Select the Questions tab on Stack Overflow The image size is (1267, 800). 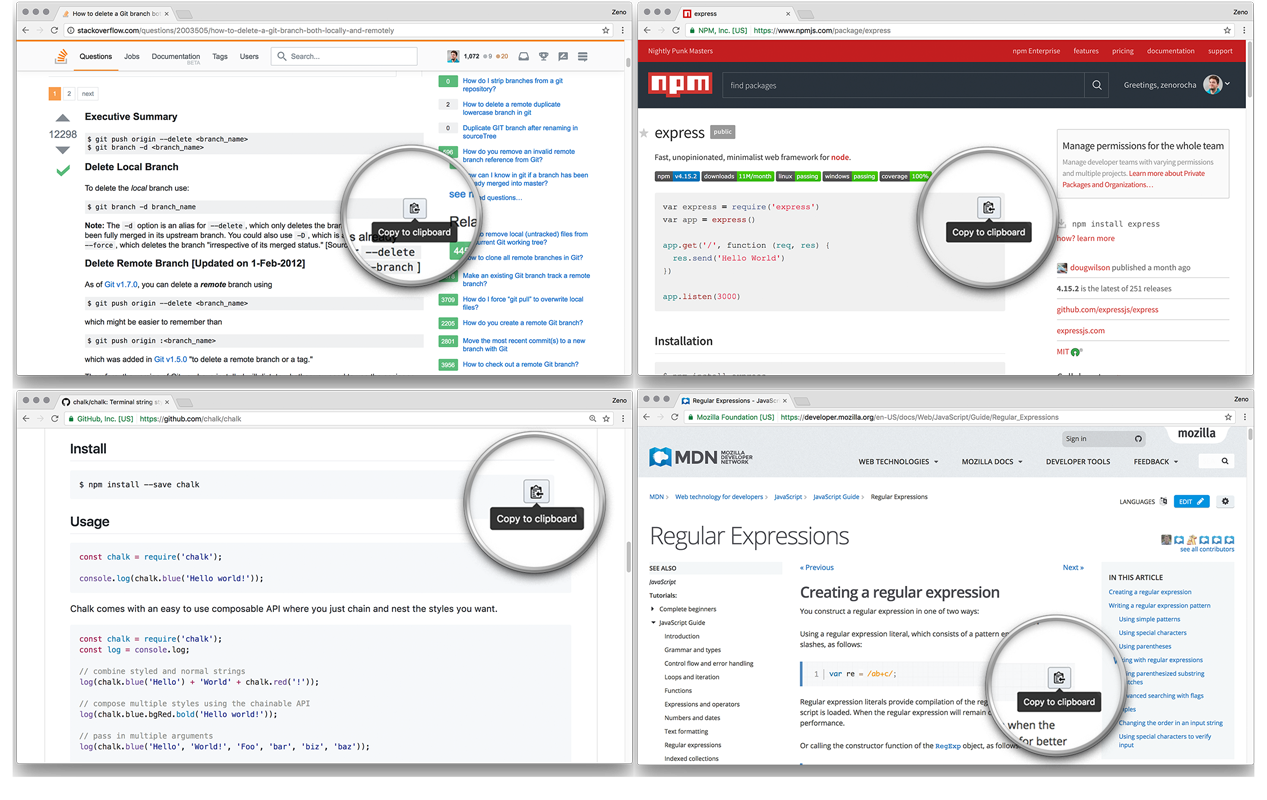(96, 57)
